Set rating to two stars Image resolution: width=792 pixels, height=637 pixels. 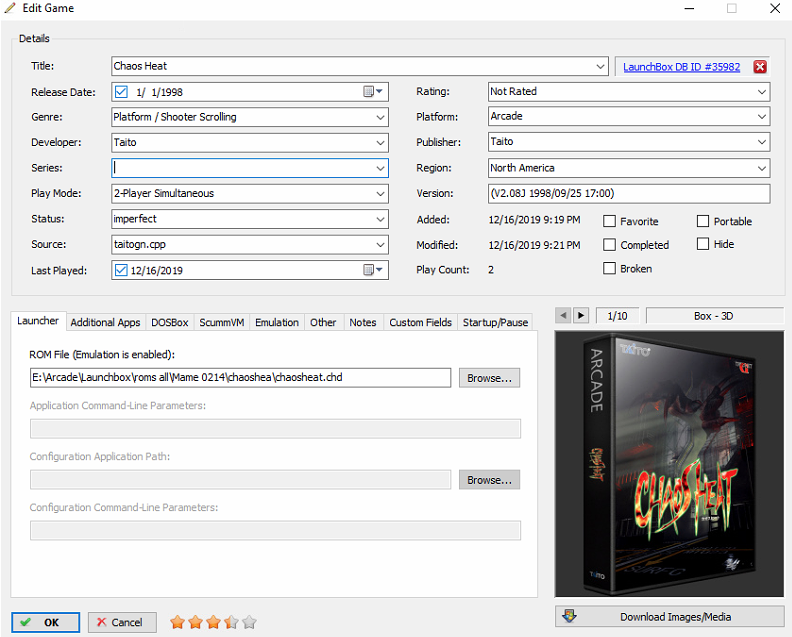(x=195, y=622)
